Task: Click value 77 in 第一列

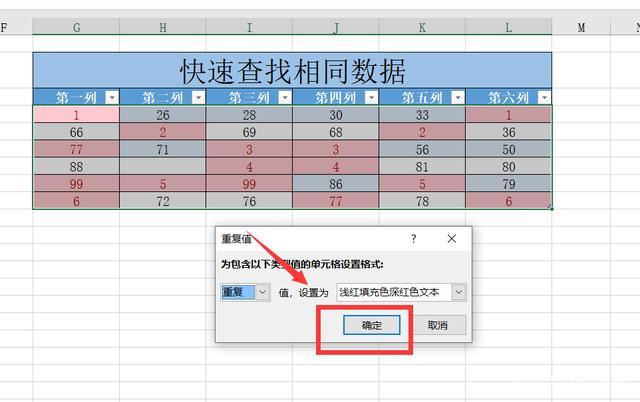Action: tap(76, 149)
